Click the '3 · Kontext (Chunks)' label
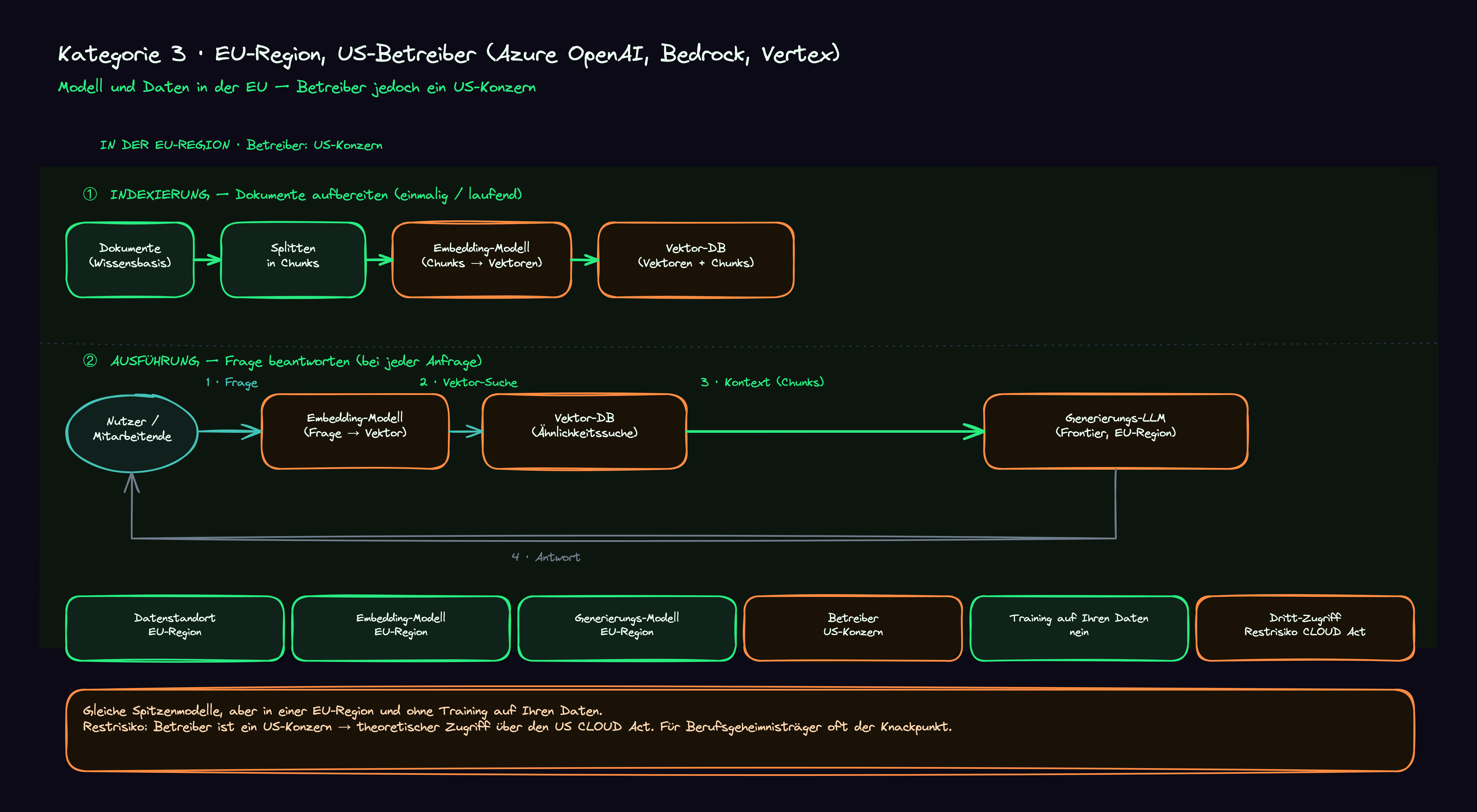The image size is (1477, 812). pyautogui.click(x=762, y=382)
